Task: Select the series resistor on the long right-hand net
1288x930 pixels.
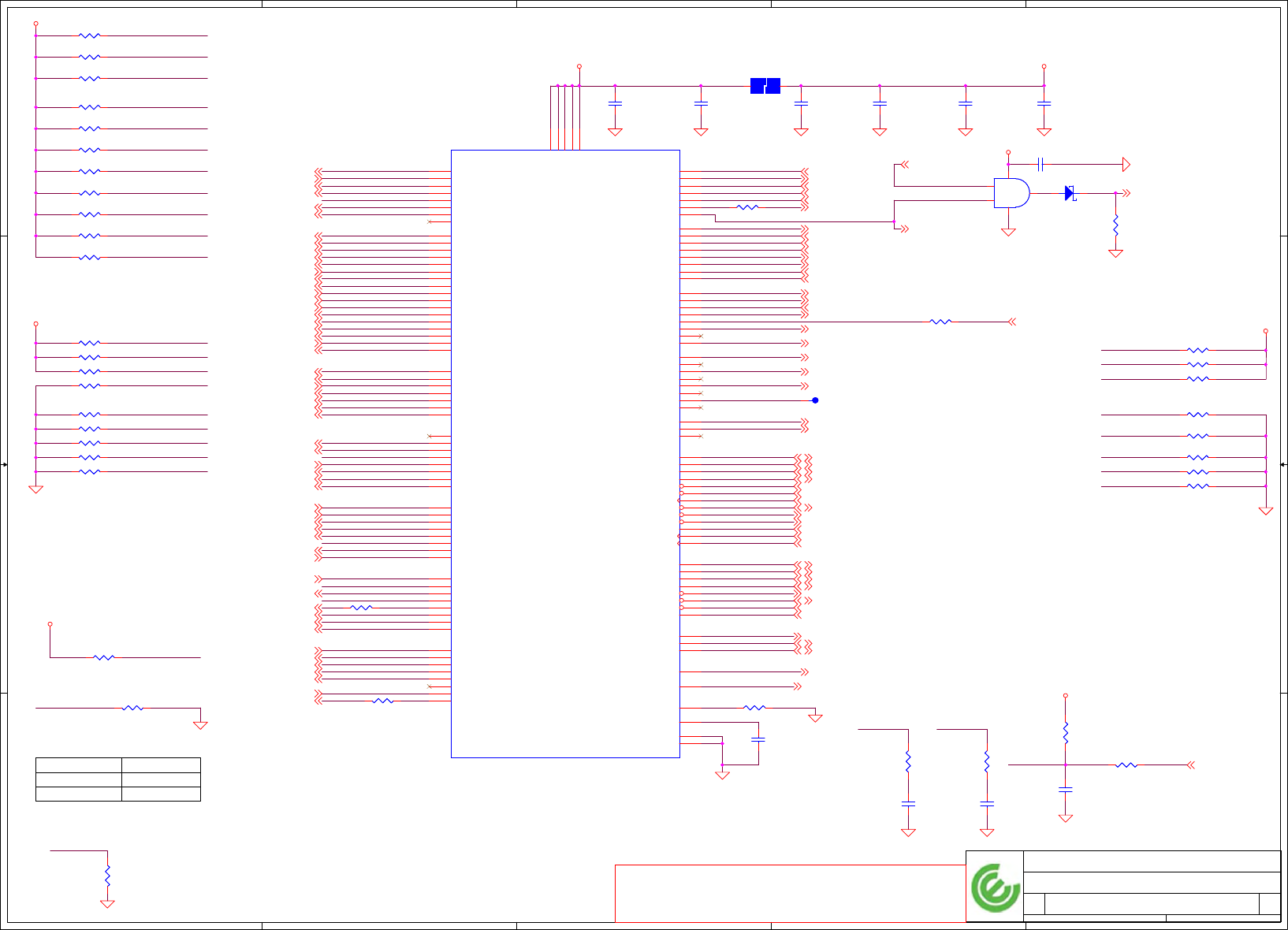Action: point(940,322)
